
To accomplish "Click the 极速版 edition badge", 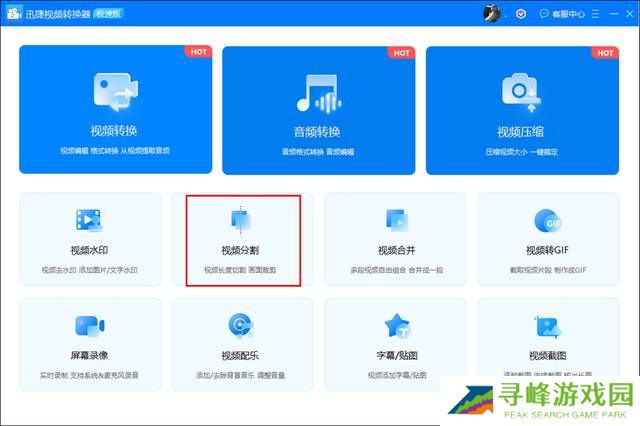I will click(108, 13).
